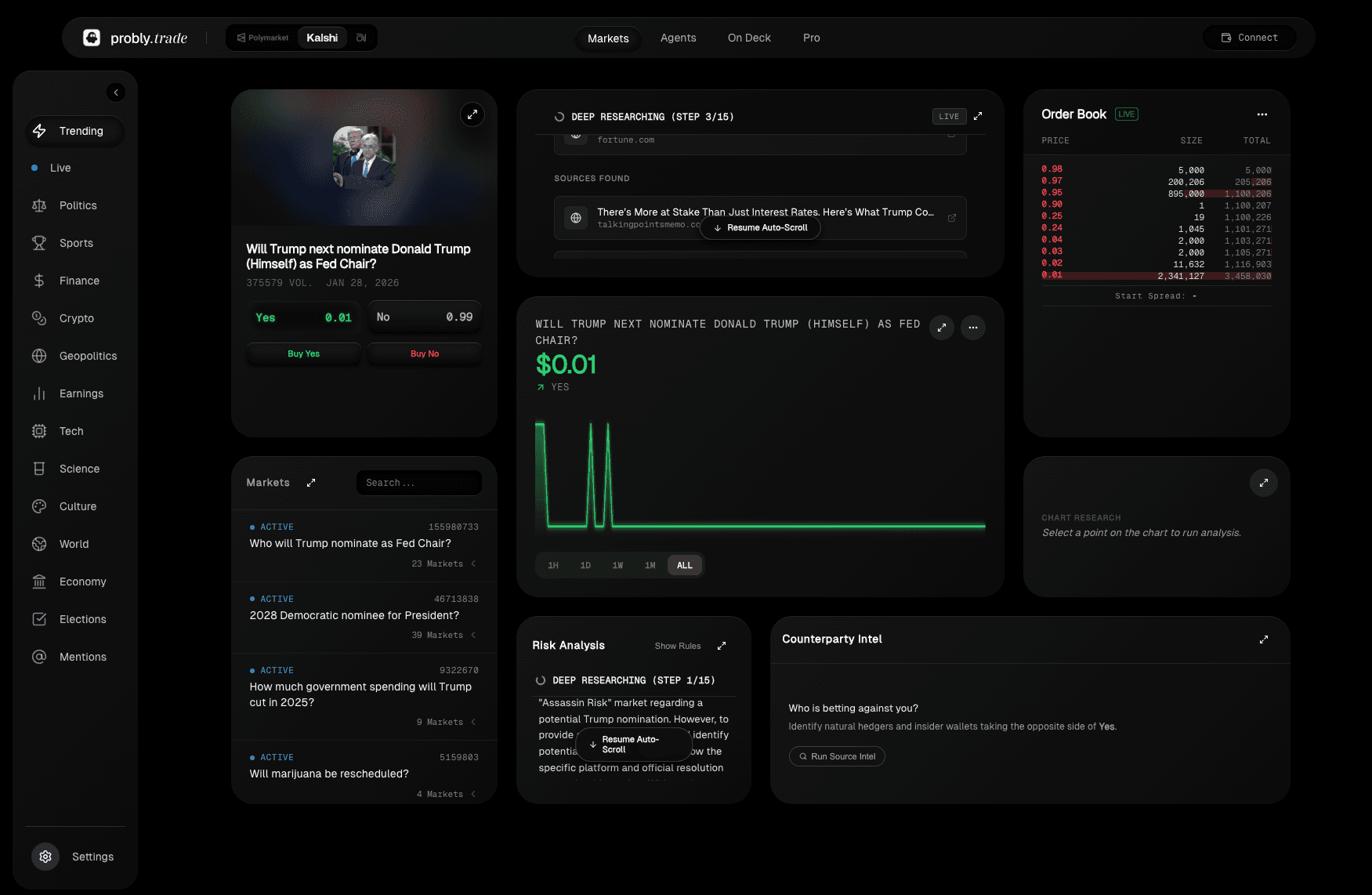This screenshot has width=1372, height=895.
Task: Go to Politics category in sidebar
Action: tap(78, 205)
